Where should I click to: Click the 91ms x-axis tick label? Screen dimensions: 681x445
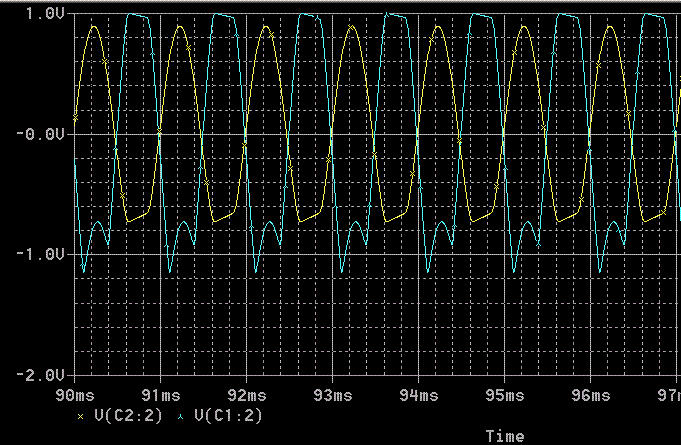(161, 396)
